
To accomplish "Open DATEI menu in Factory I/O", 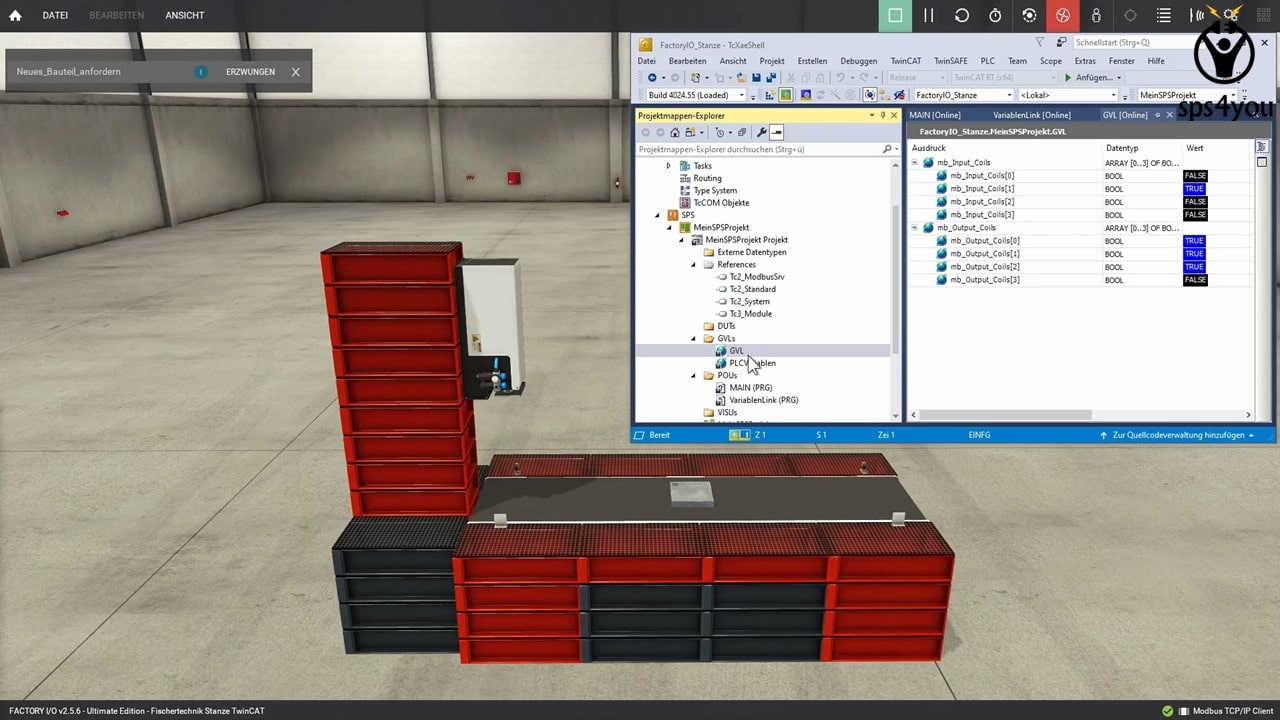I will 55,15.
